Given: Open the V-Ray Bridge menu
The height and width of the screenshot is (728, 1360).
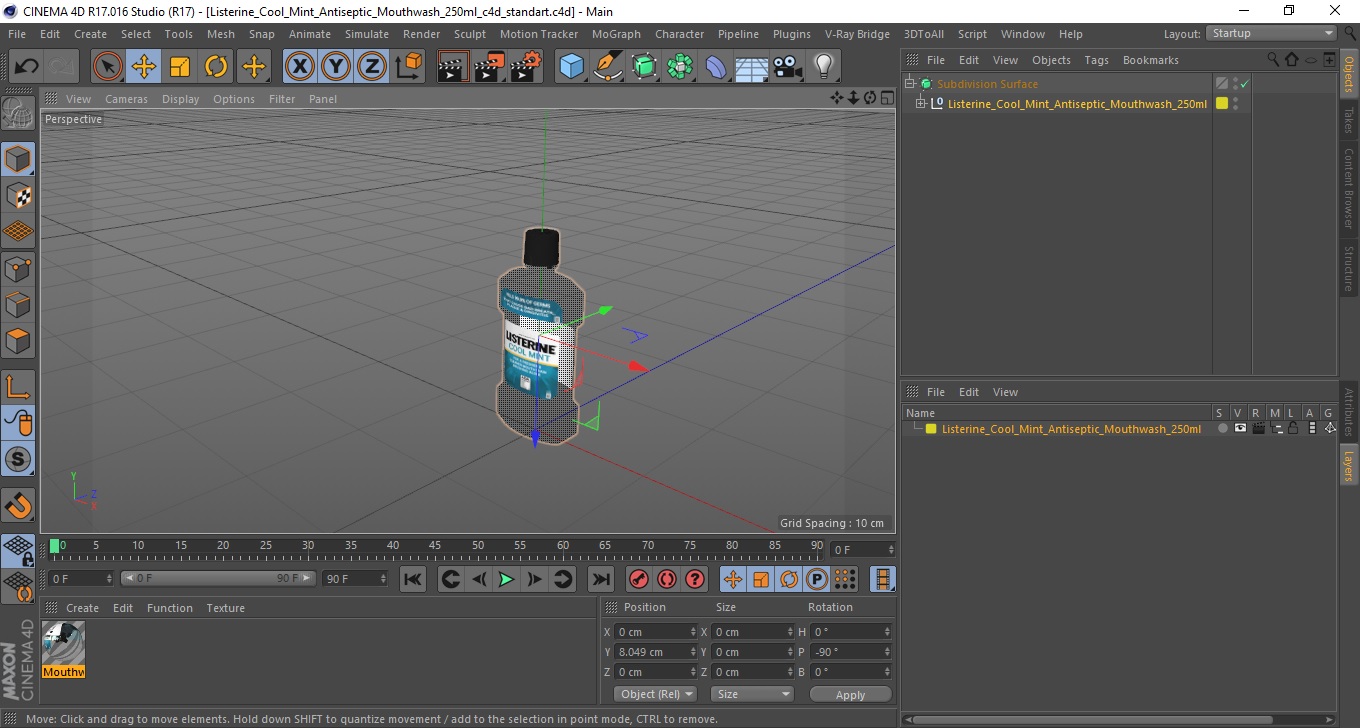Looking at the screenshot, I should [x=857, y=34].
